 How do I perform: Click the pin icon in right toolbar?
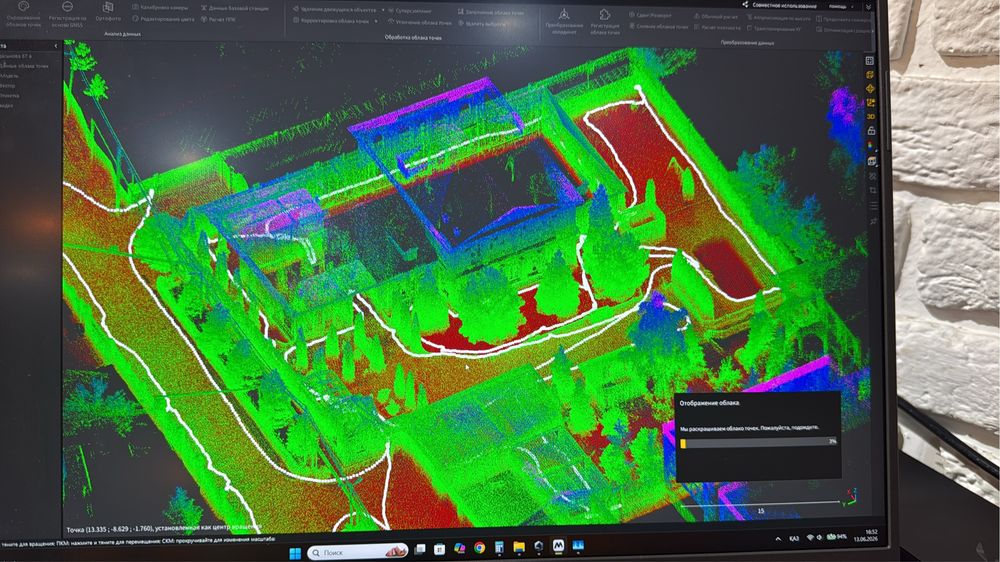click(x=873, y=221)
